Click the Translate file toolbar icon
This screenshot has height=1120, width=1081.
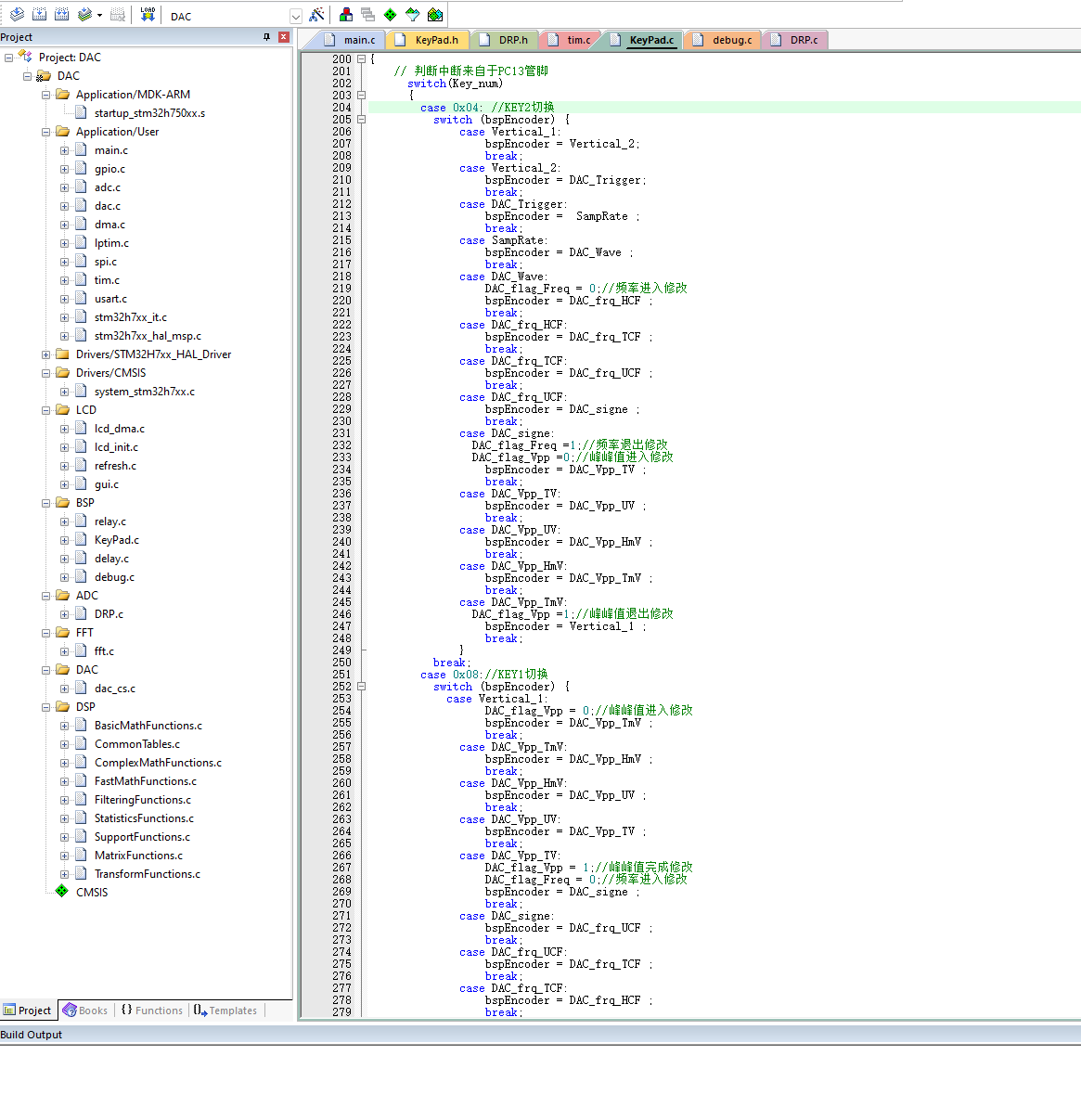(17, 15)
